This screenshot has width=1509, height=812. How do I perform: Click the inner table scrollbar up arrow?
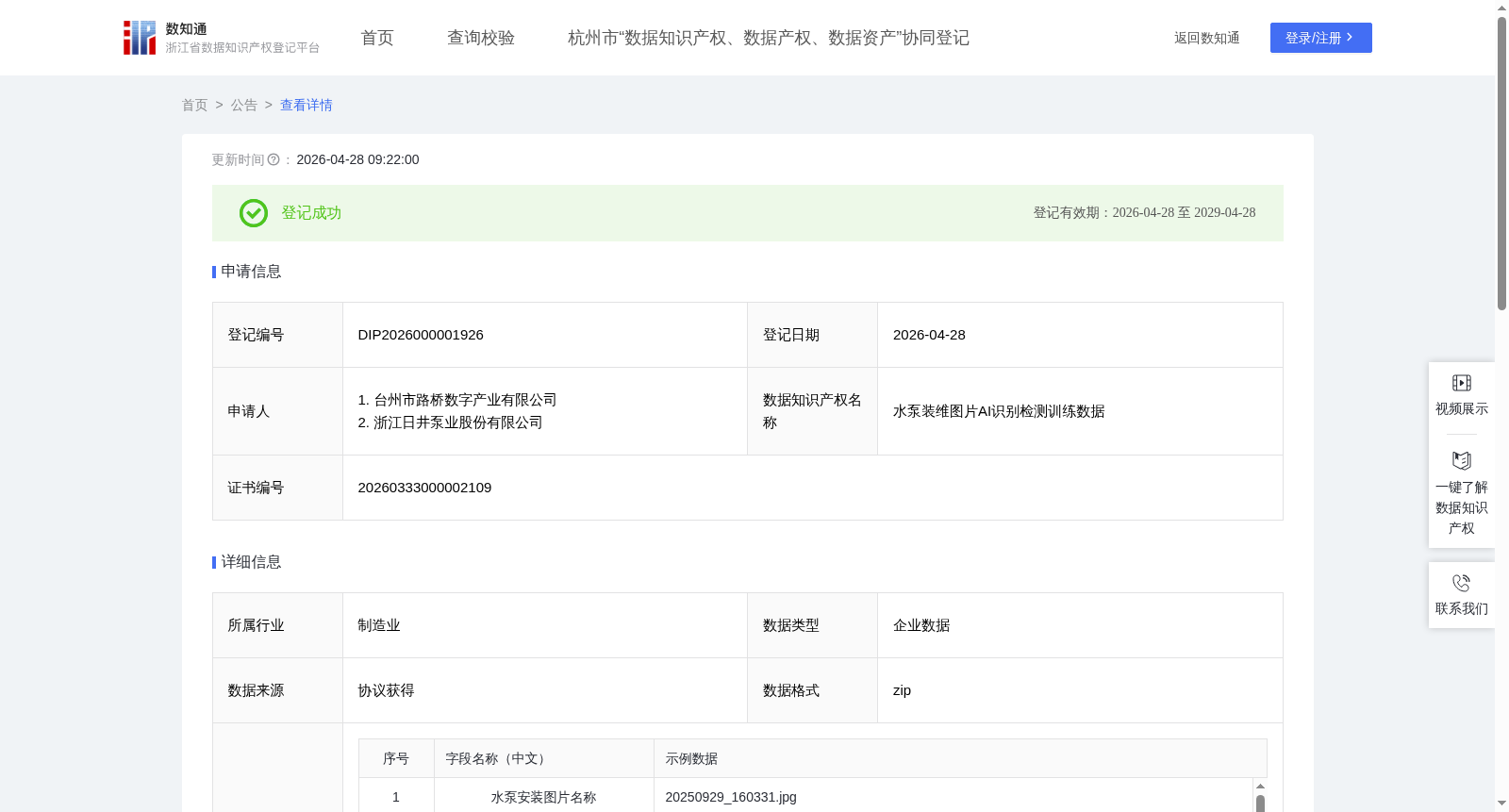click(1260, 786)
